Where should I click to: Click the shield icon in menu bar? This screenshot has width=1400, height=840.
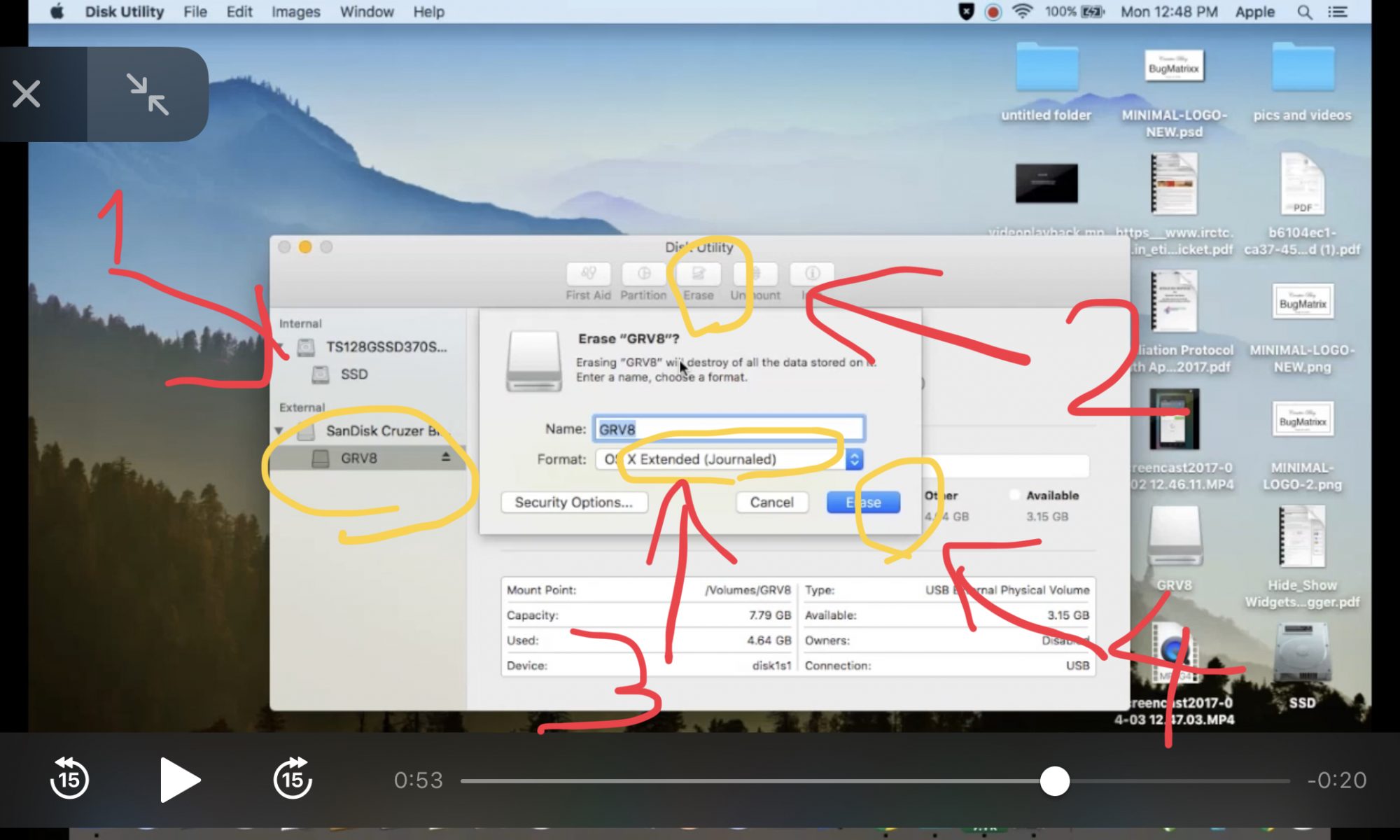(x=966, y=12)
